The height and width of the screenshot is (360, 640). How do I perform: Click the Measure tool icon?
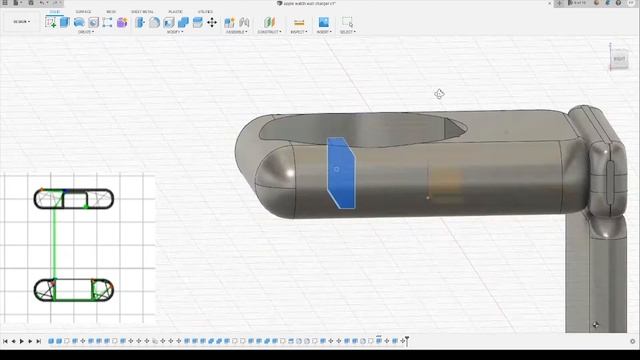coord(299,22)
